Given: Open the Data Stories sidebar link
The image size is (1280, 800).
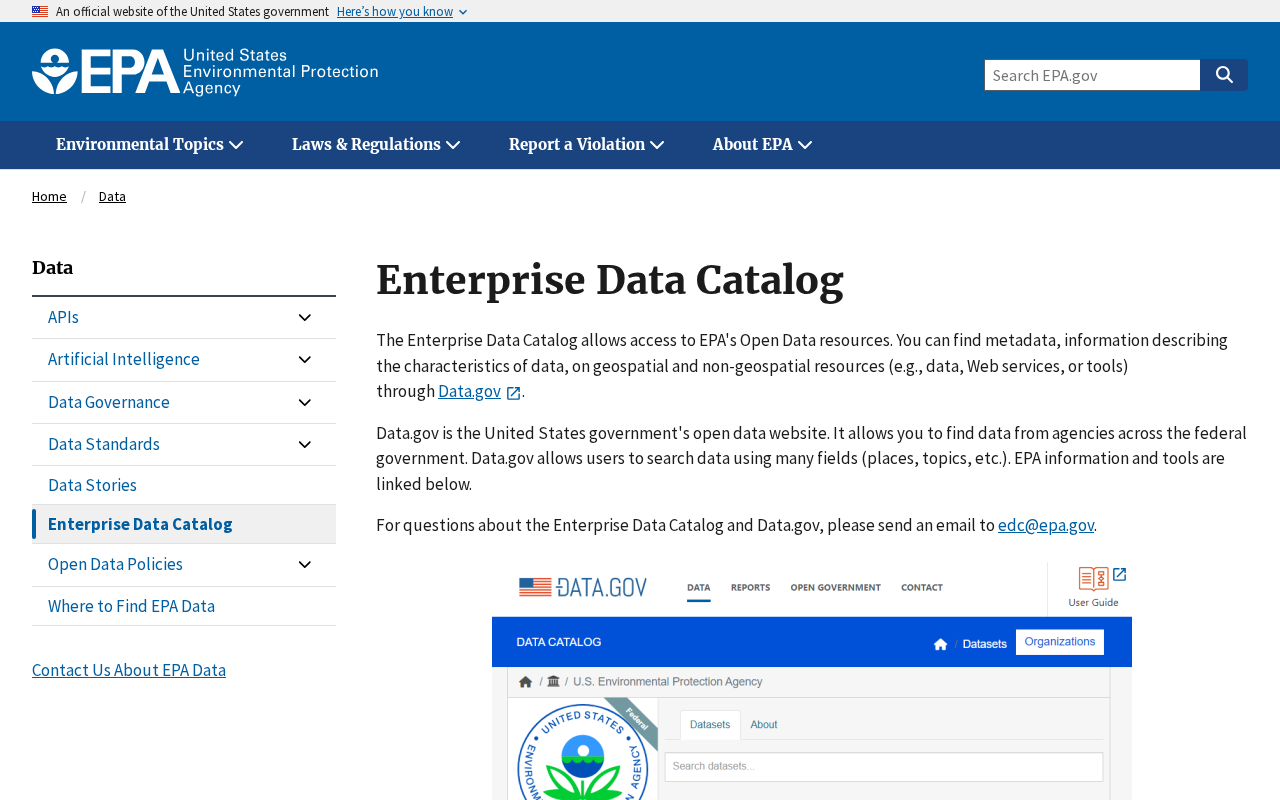Looking at the screenshot, I should (x=92, y=485).
